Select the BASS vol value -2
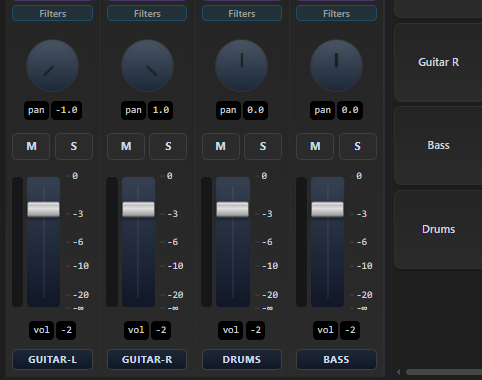Viewport: 482px width, 380px height. click(x=350, y=330)
